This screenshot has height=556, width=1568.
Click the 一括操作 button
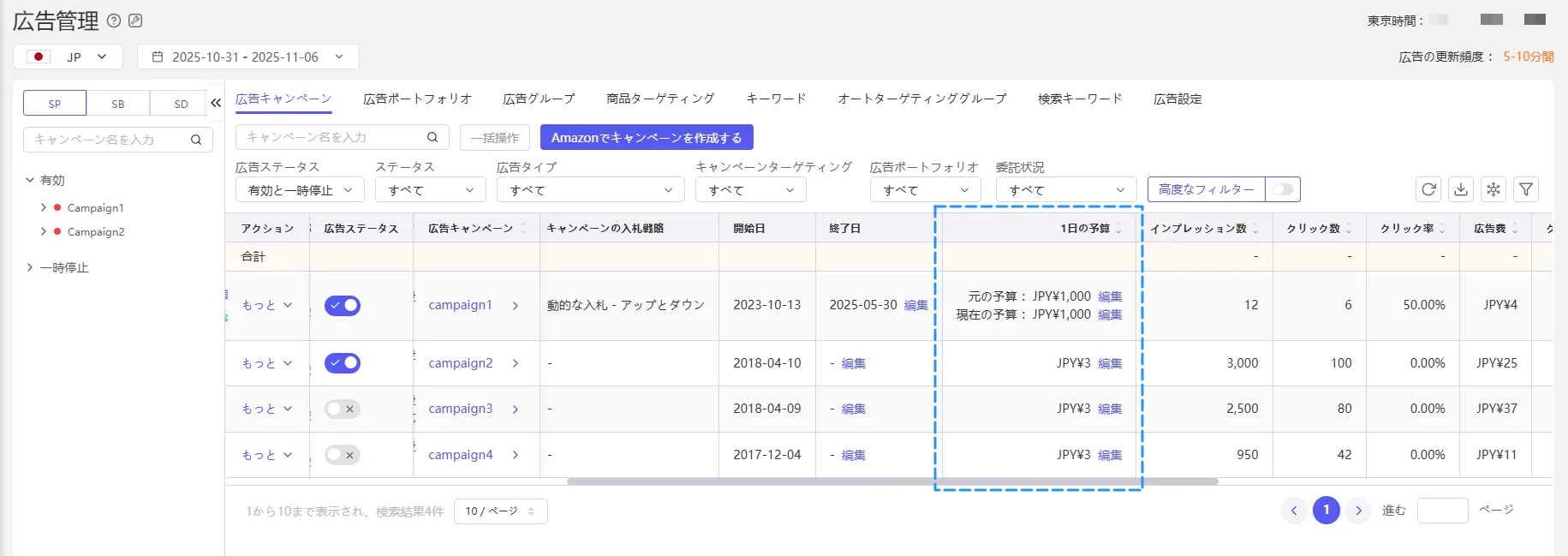[x=495, y=137]
